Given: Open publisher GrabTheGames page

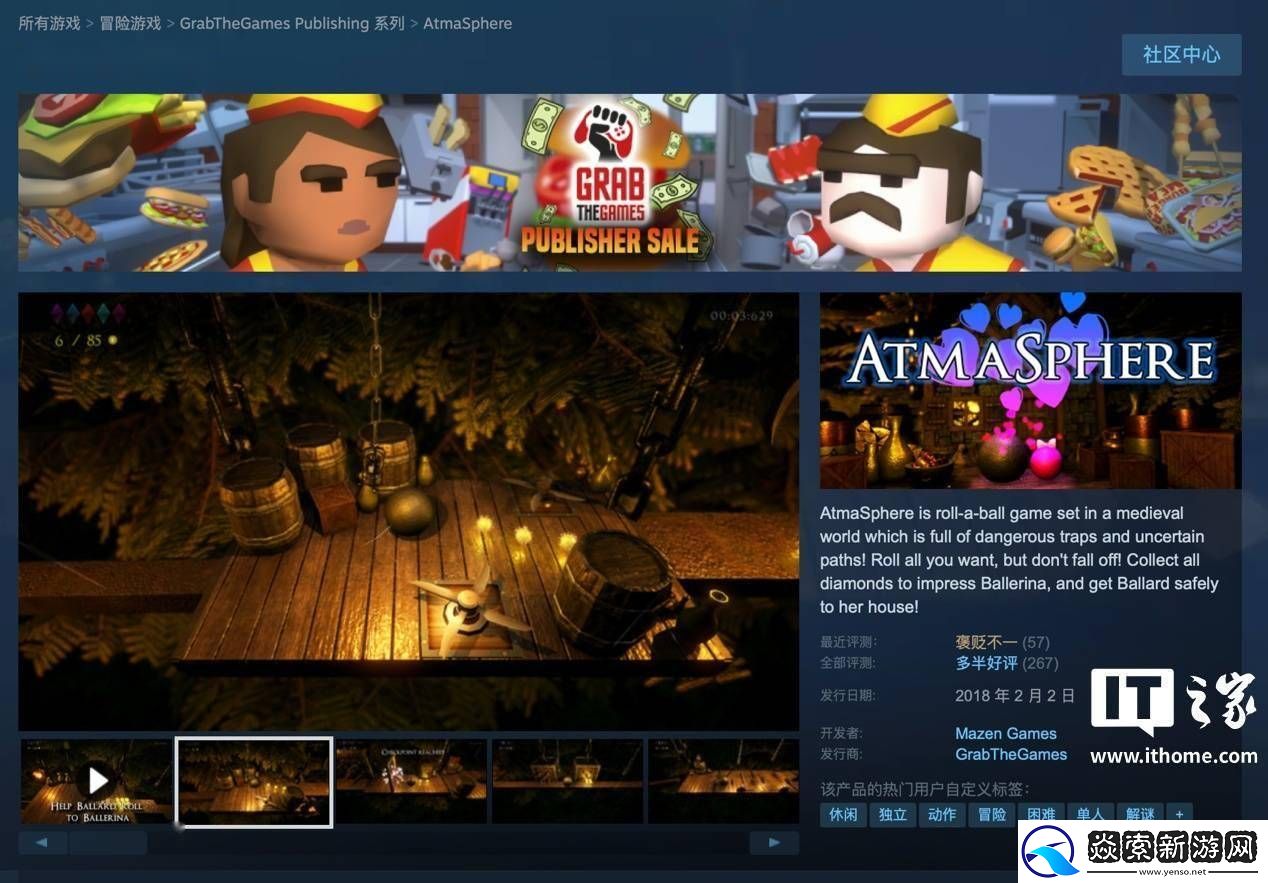Looking at the screenshot, I should 1011,754.
